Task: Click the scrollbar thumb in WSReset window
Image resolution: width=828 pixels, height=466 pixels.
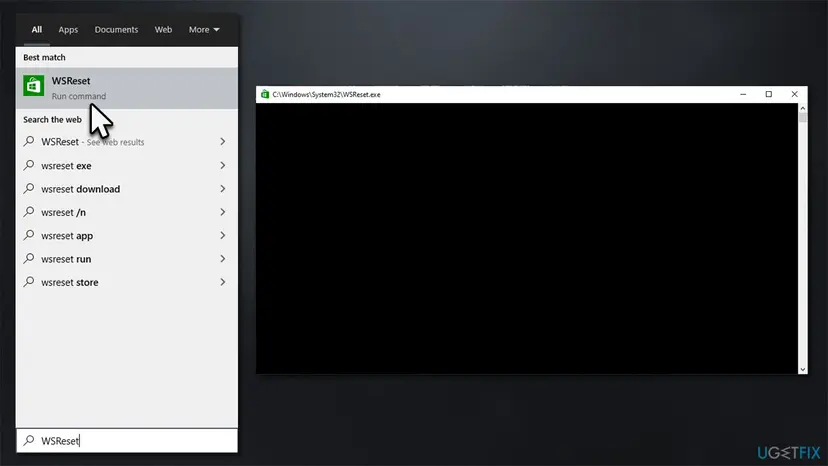Action: [x=803, y=117]
